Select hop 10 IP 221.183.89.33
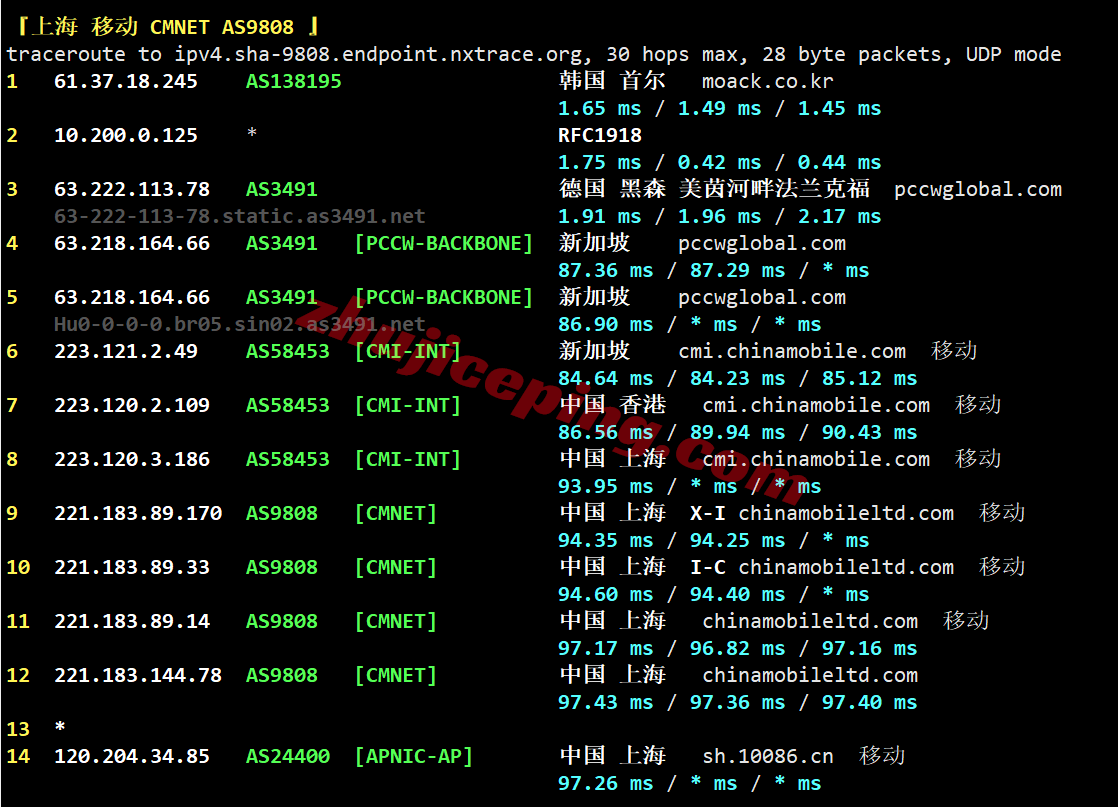 (x=132, y=567)
